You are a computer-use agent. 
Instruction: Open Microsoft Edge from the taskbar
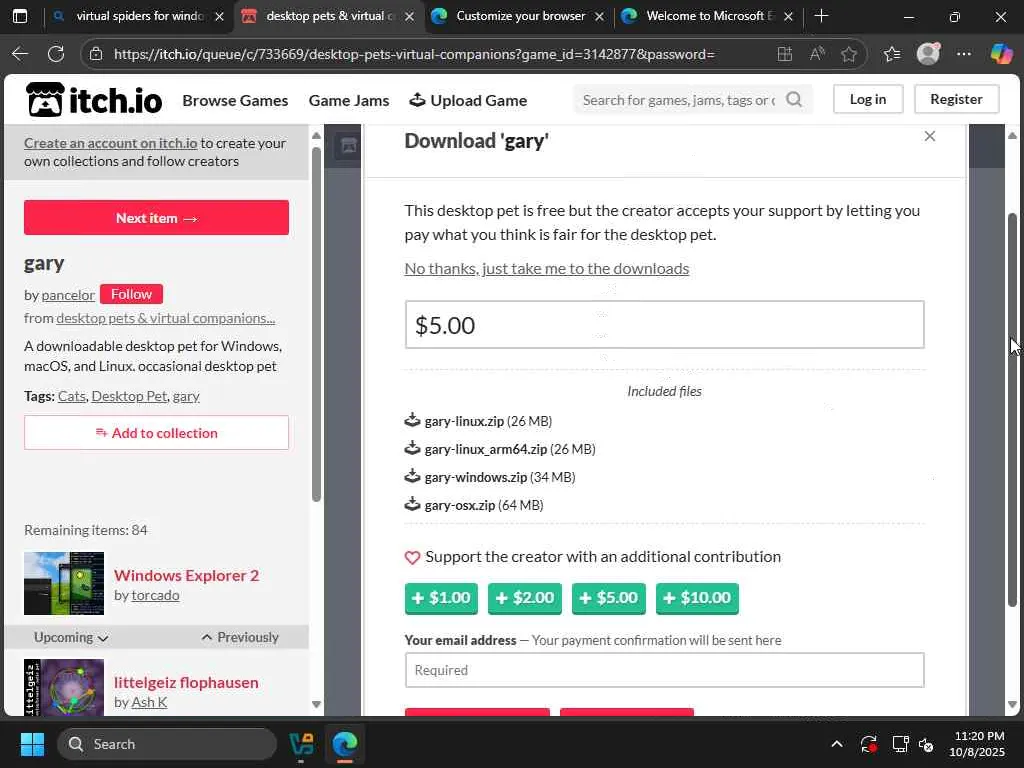(345, 744)
